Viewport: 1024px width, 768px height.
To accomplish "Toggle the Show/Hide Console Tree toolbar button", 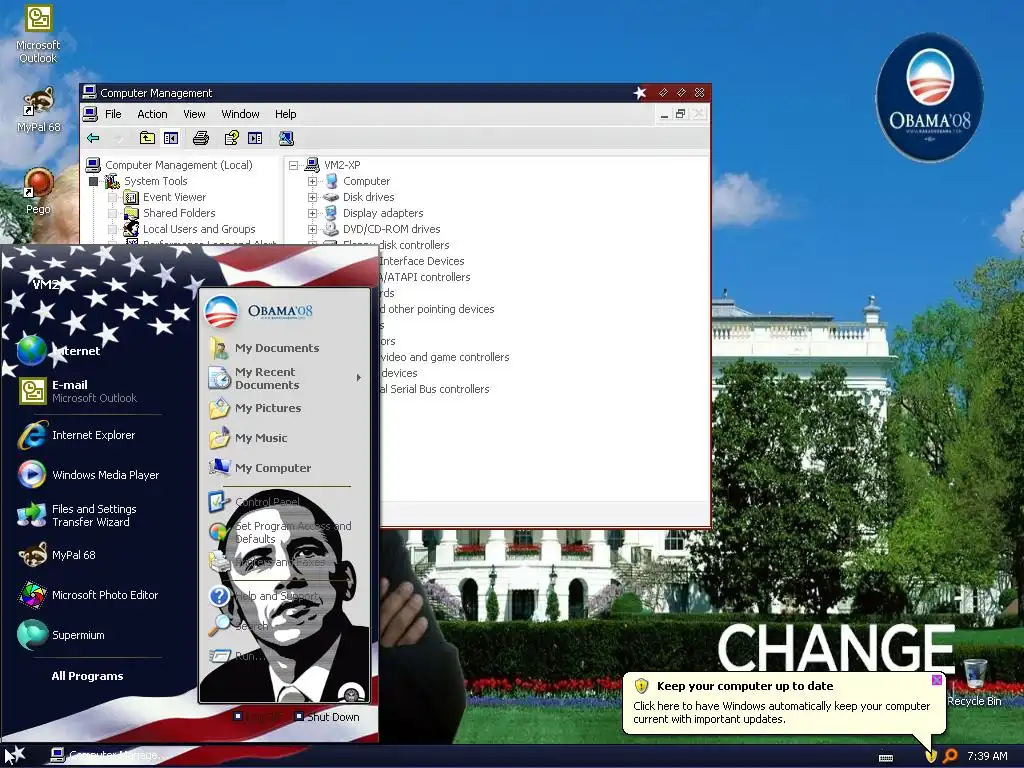I will (x=171, y=138).
